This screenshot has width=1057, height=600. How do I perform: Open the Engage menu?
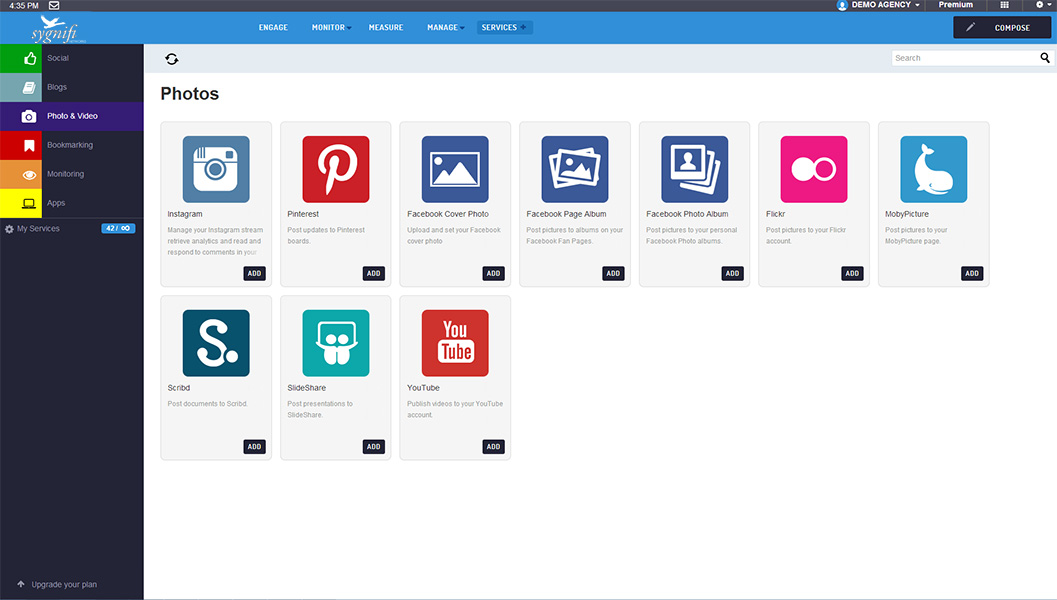coord(273,28)
